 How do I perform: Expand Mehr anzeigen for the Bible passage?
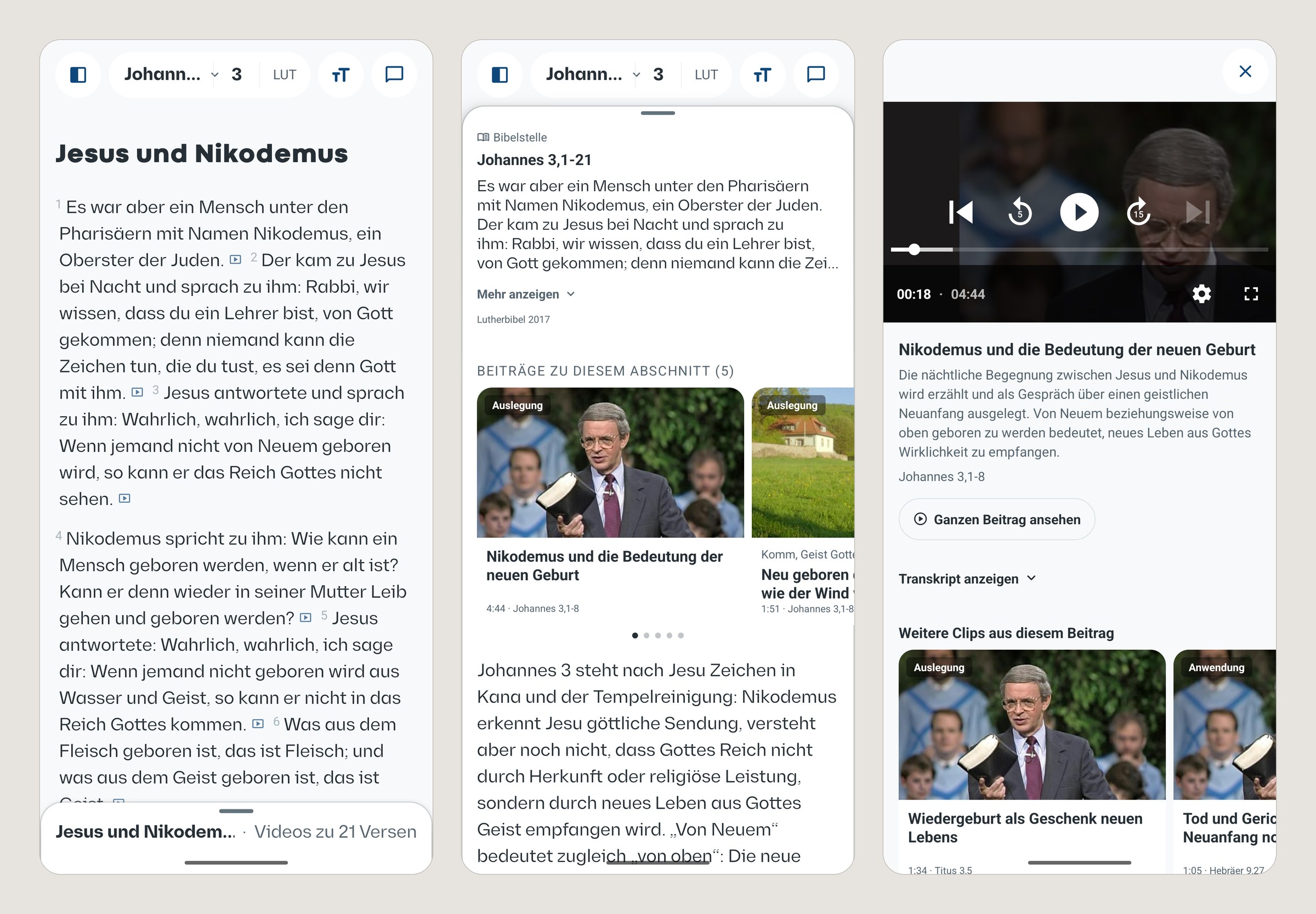click(x=526, y=294)
